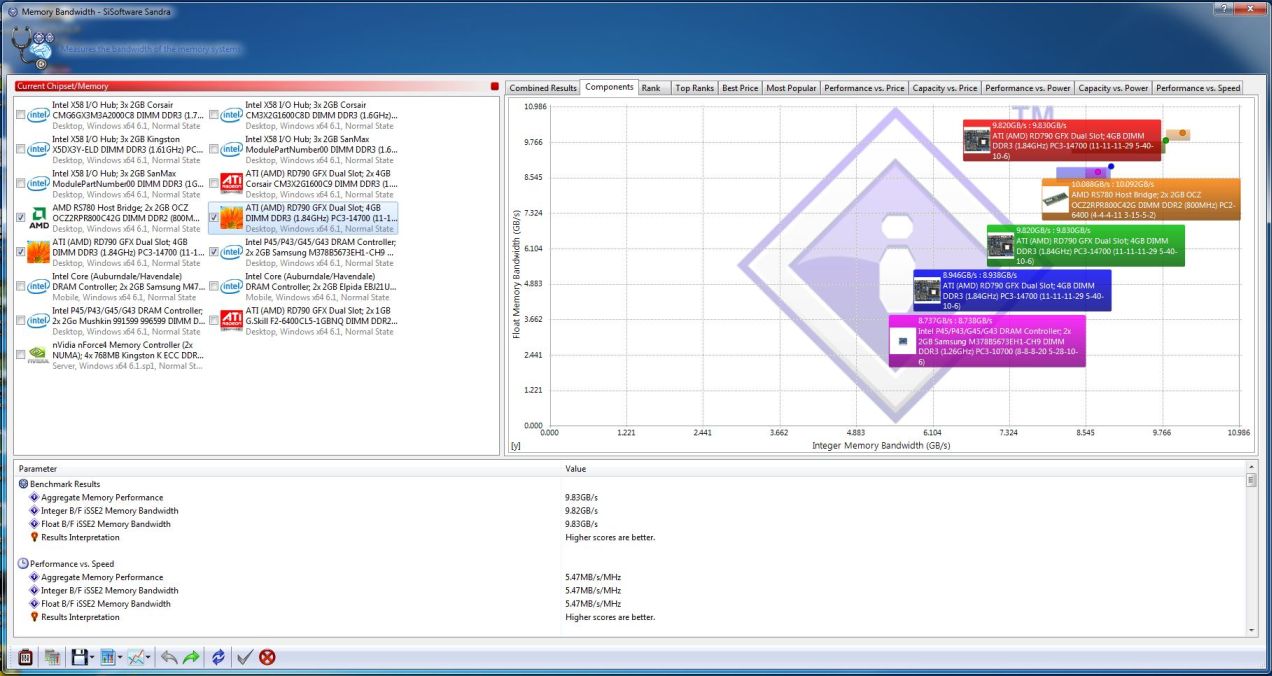
Task: Open the Top Ranks tab
Action: [x=694, y=88]
